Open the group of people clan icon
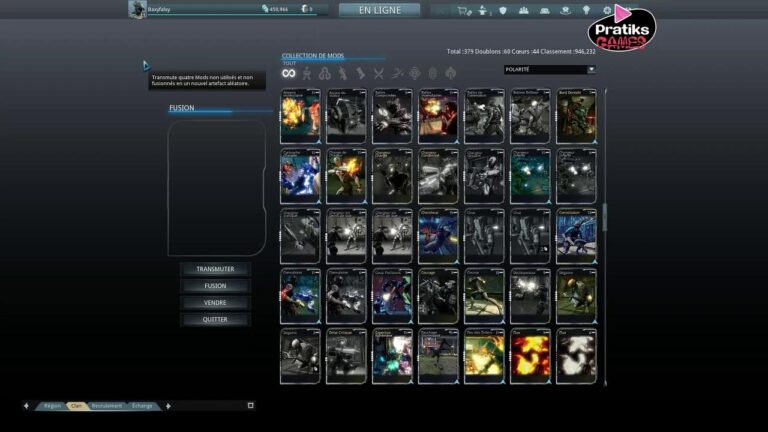 tap(524, 10)
